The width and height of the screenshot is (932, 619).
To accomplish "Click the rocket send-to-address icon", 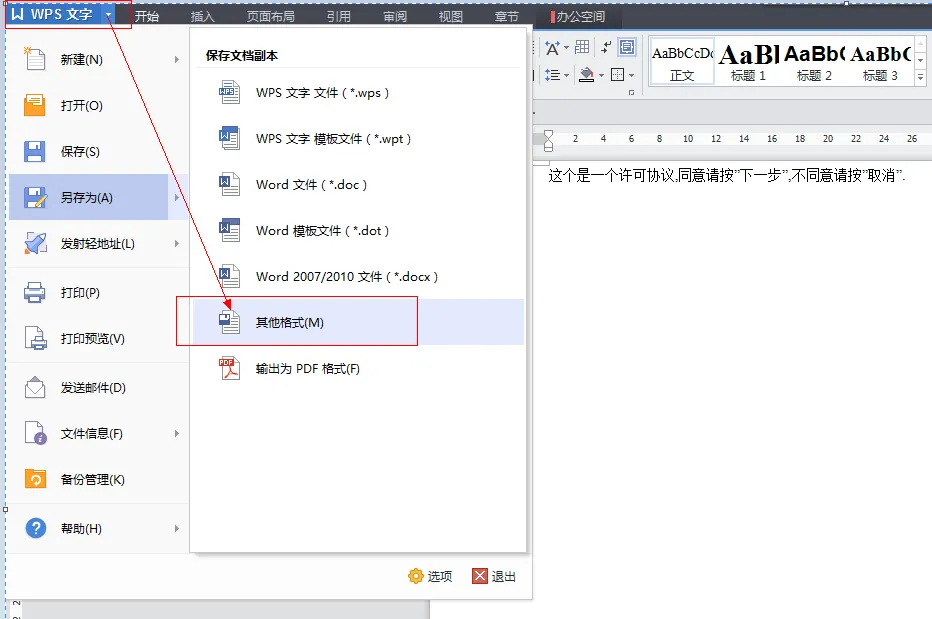I will click(x=35, y=243).
